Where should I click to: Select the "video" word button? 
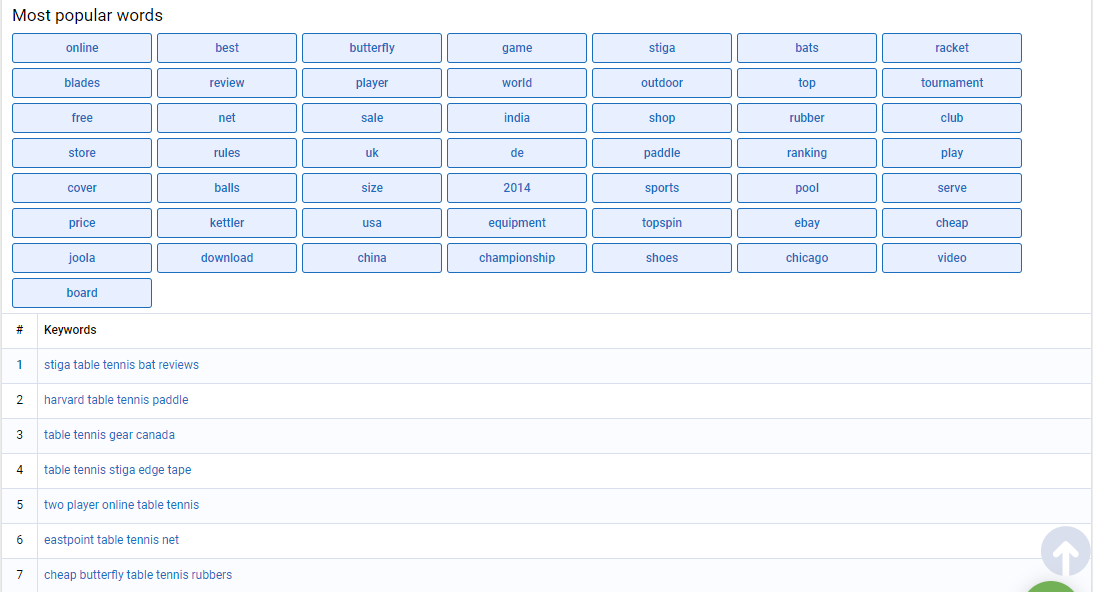click(951, 258)
